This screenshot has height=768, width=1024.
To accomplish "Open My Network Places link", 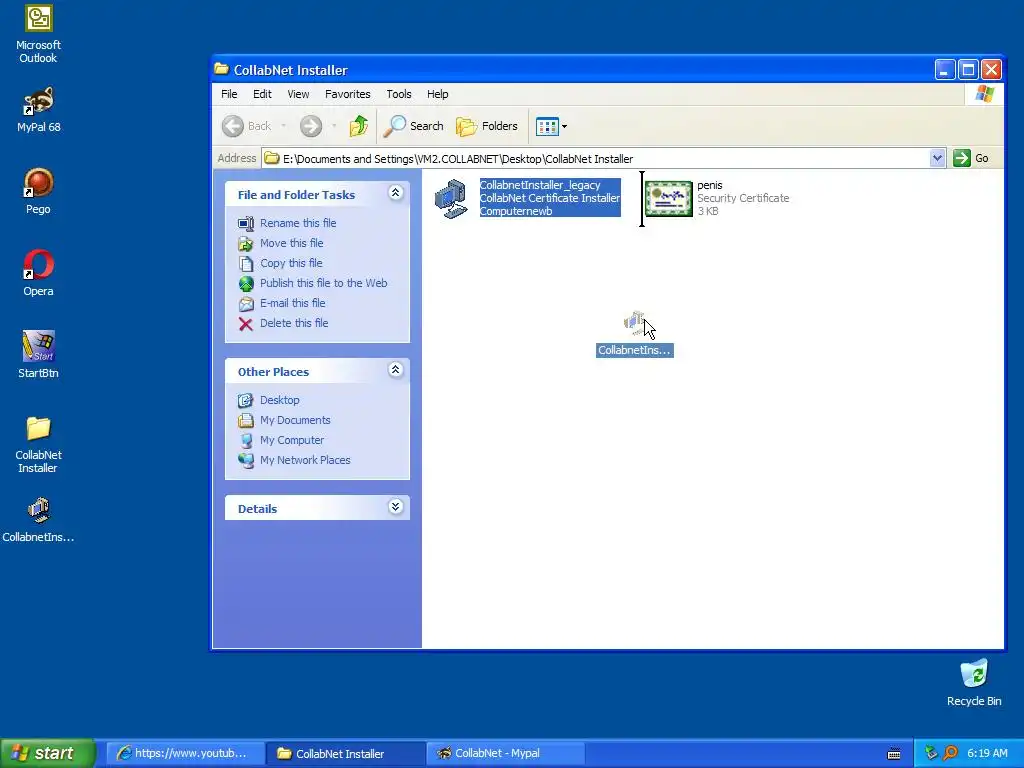I will pos(305,460).
